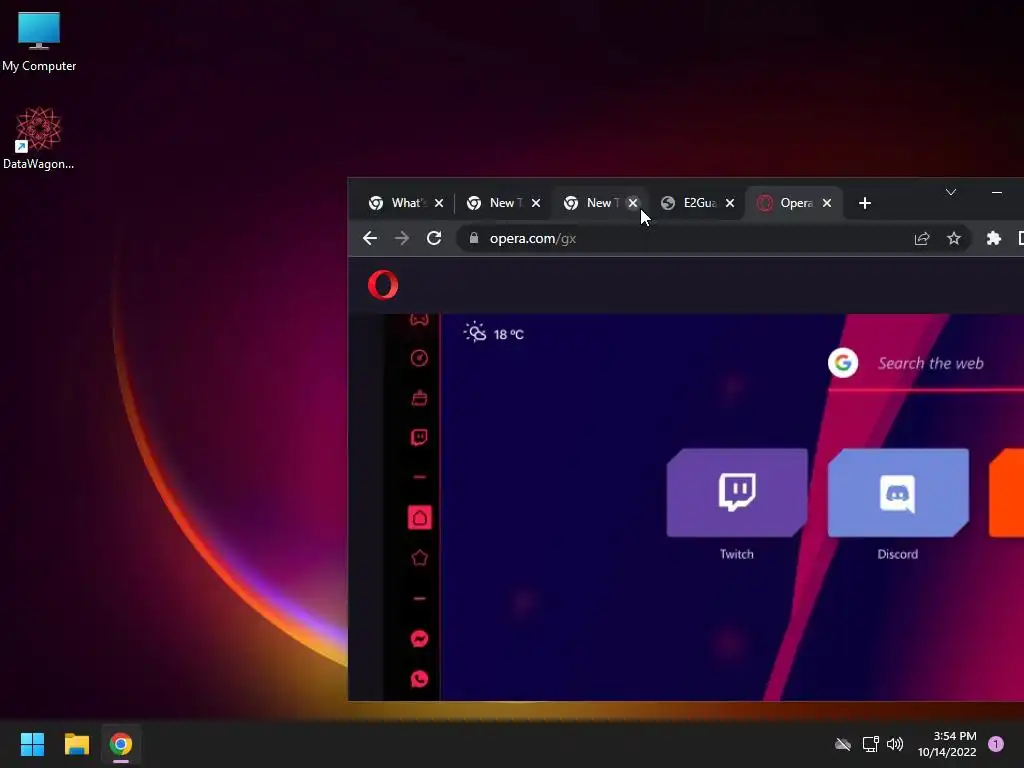This screenshot has height=768, width=1024.
Task: Expand the tab search dropdown
Action: coord(951,192)
